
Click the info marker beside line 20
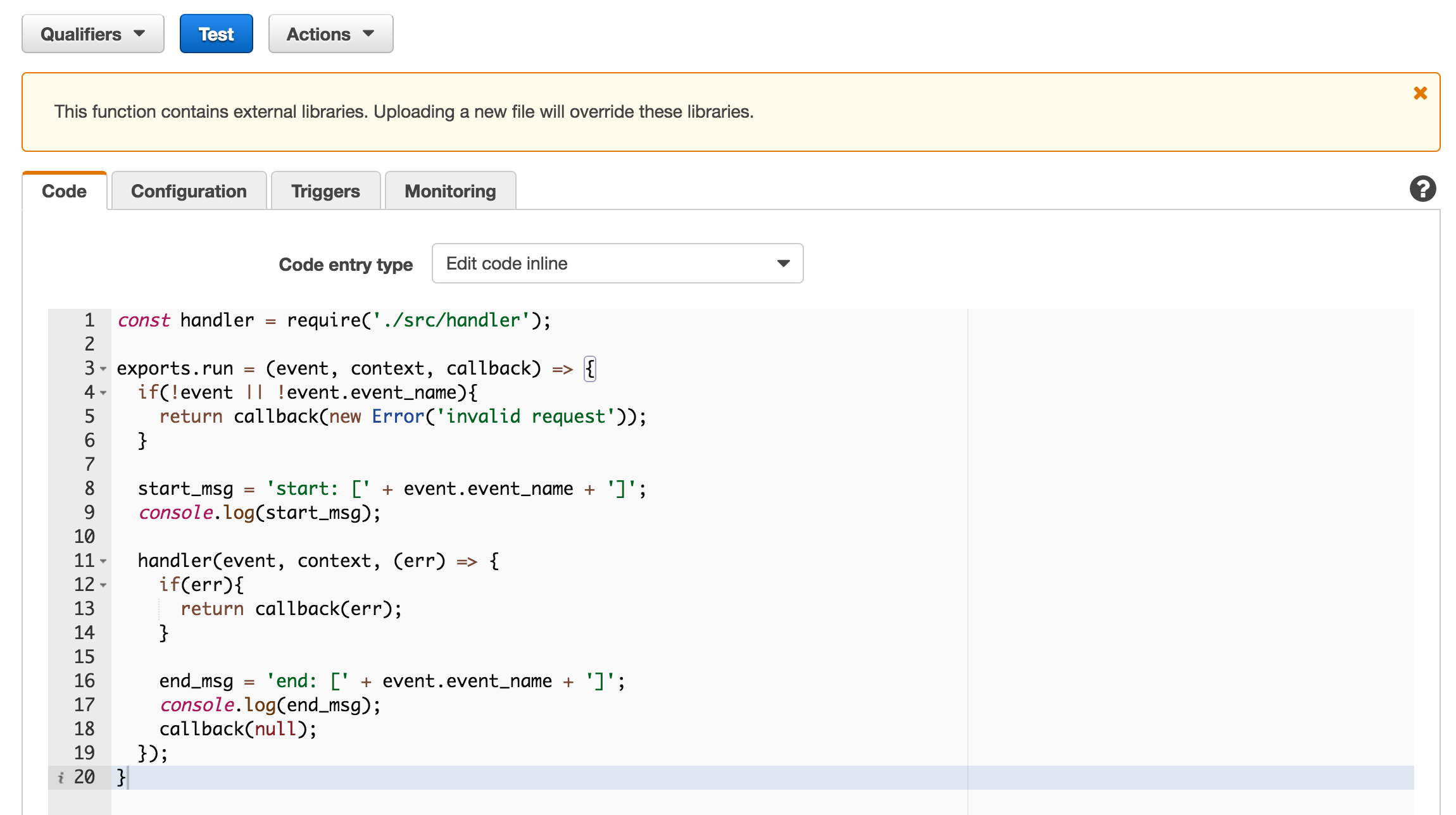(x=61, y=778)
